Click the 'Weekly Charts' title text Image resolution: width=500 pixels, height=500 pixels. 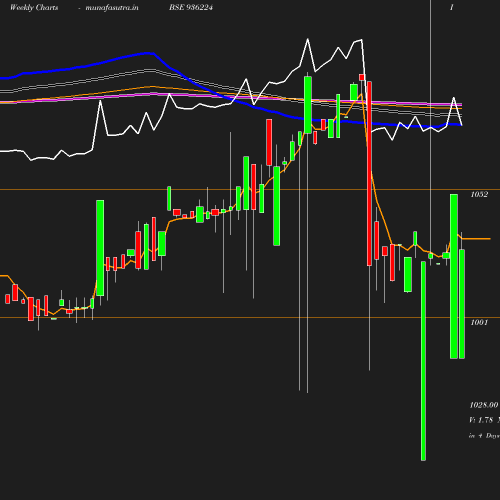tap(34, 7)
